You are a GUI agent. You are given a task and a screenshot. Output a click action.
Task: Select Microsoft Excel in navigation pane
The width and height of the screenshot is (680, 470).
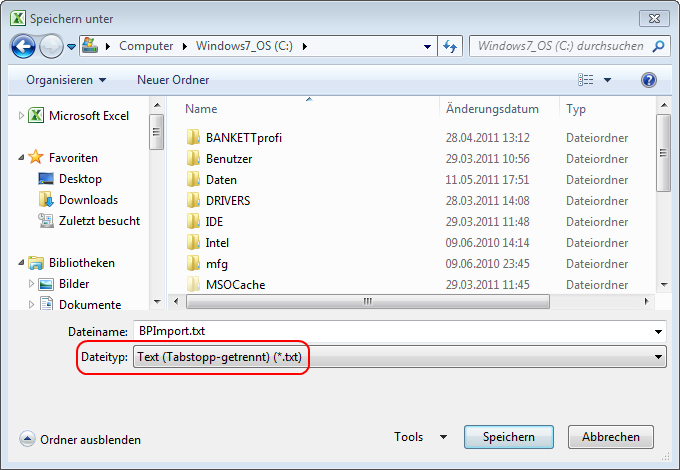(89, 116)
